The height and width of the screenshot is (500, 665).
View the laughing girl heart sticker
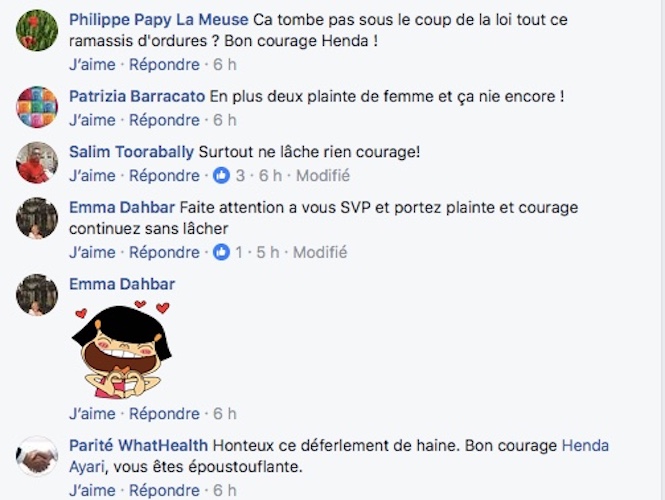coord(122,349)
